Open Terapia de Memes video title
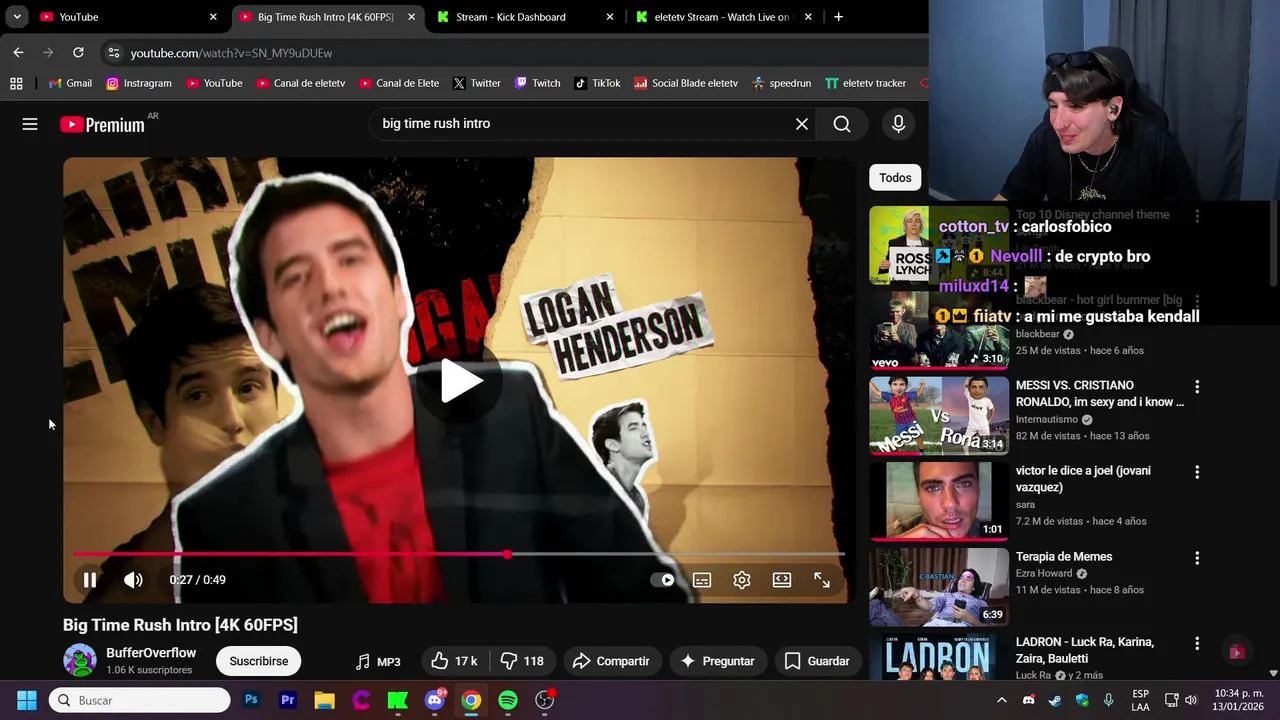Image resolution: width=1280 pixels, height=720 pixels. 1064,557
